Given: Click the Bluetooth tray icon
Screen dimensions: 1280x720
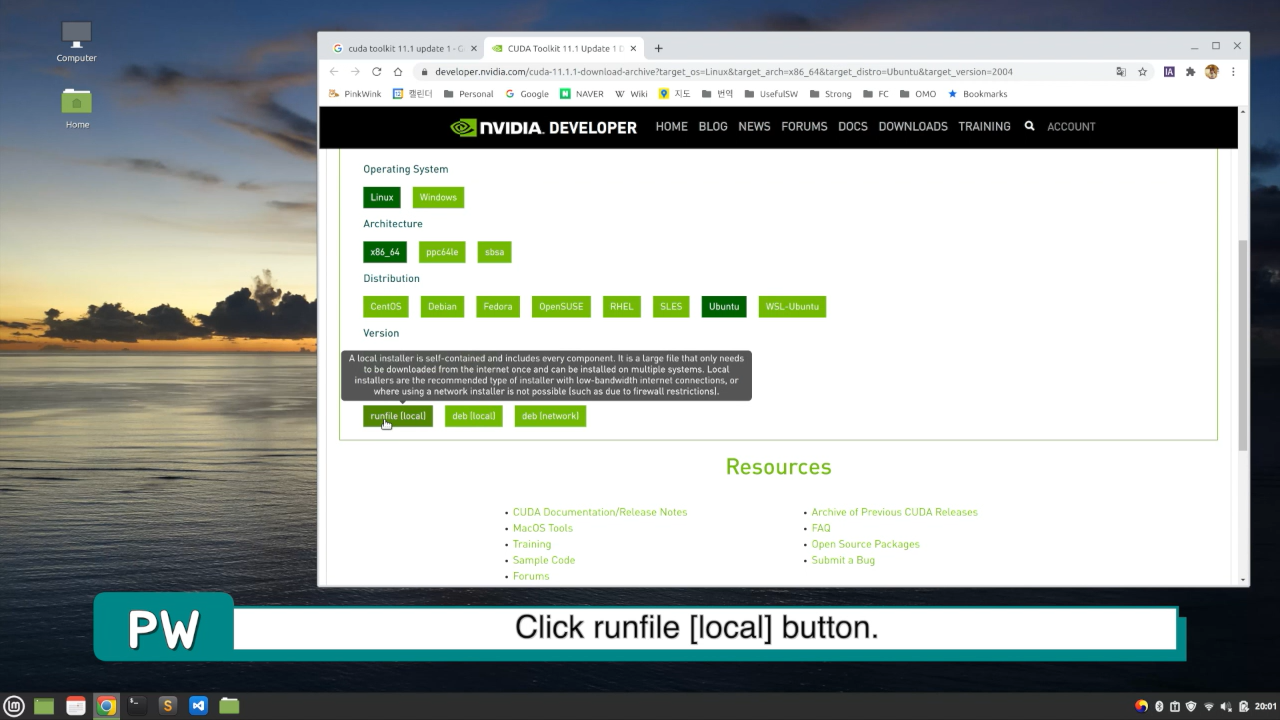Looking at the screenshot, I should [x=1159, y=706].
